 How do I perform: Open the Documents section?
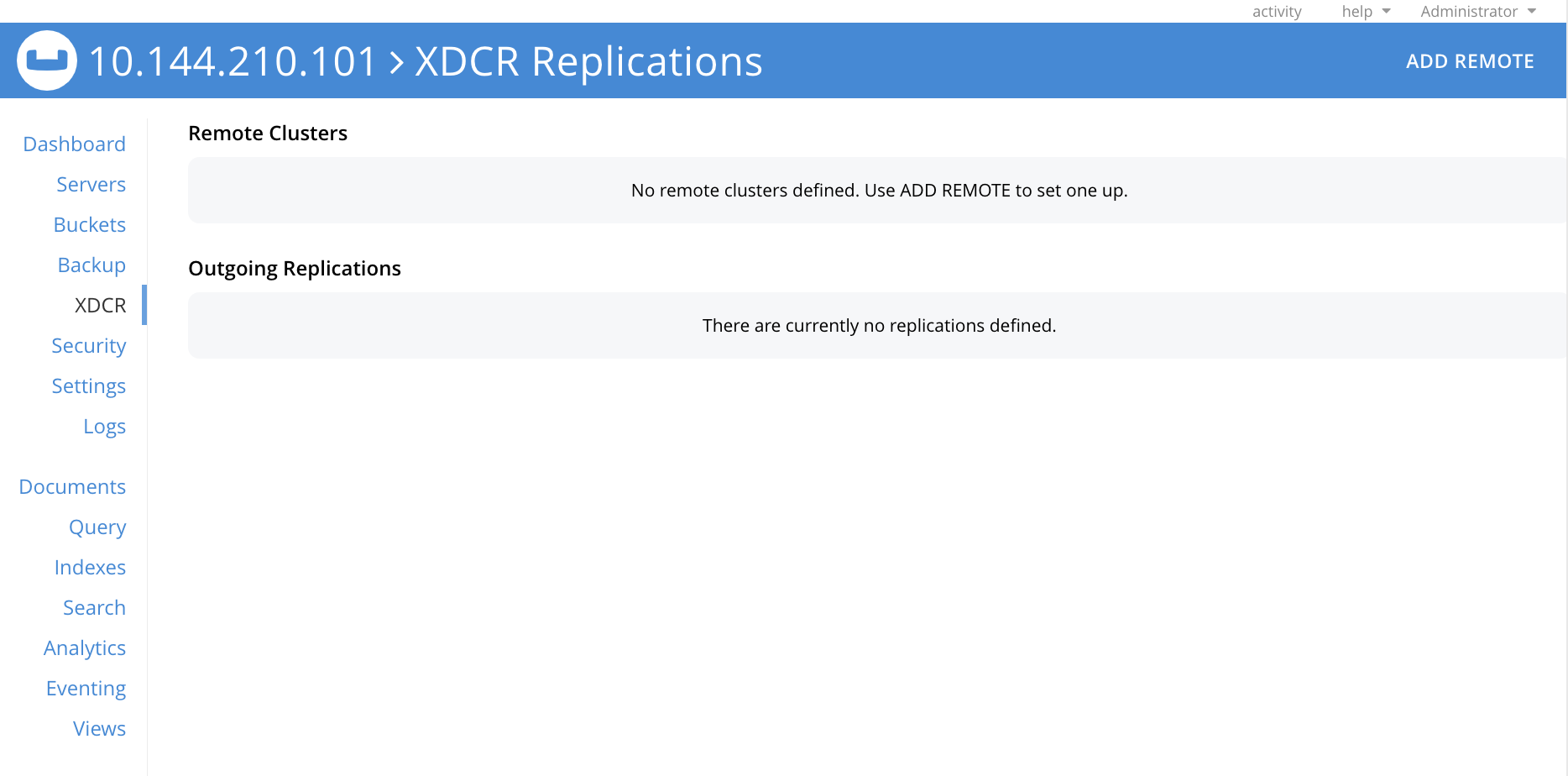coord(72,486)
